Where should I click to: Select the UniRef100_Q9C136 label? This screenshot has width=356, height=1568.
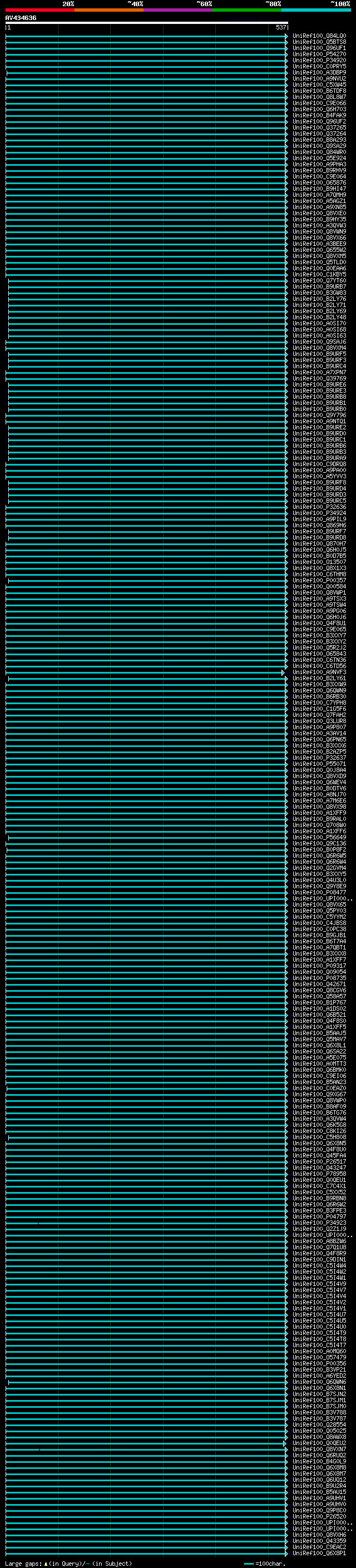pyautogui.click(x=319, y=843)
